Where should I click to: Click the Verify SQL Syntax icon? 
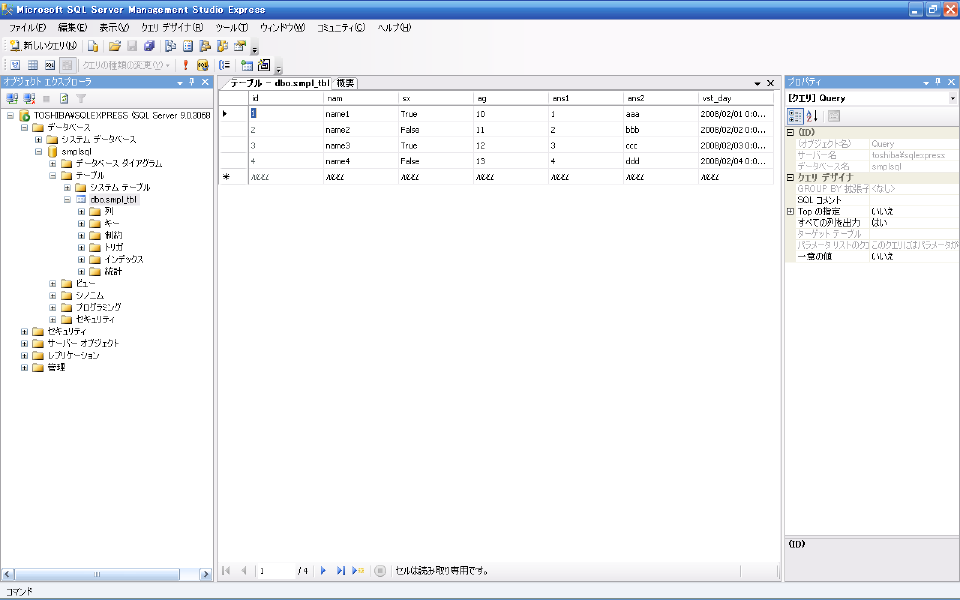pos(203,65)
